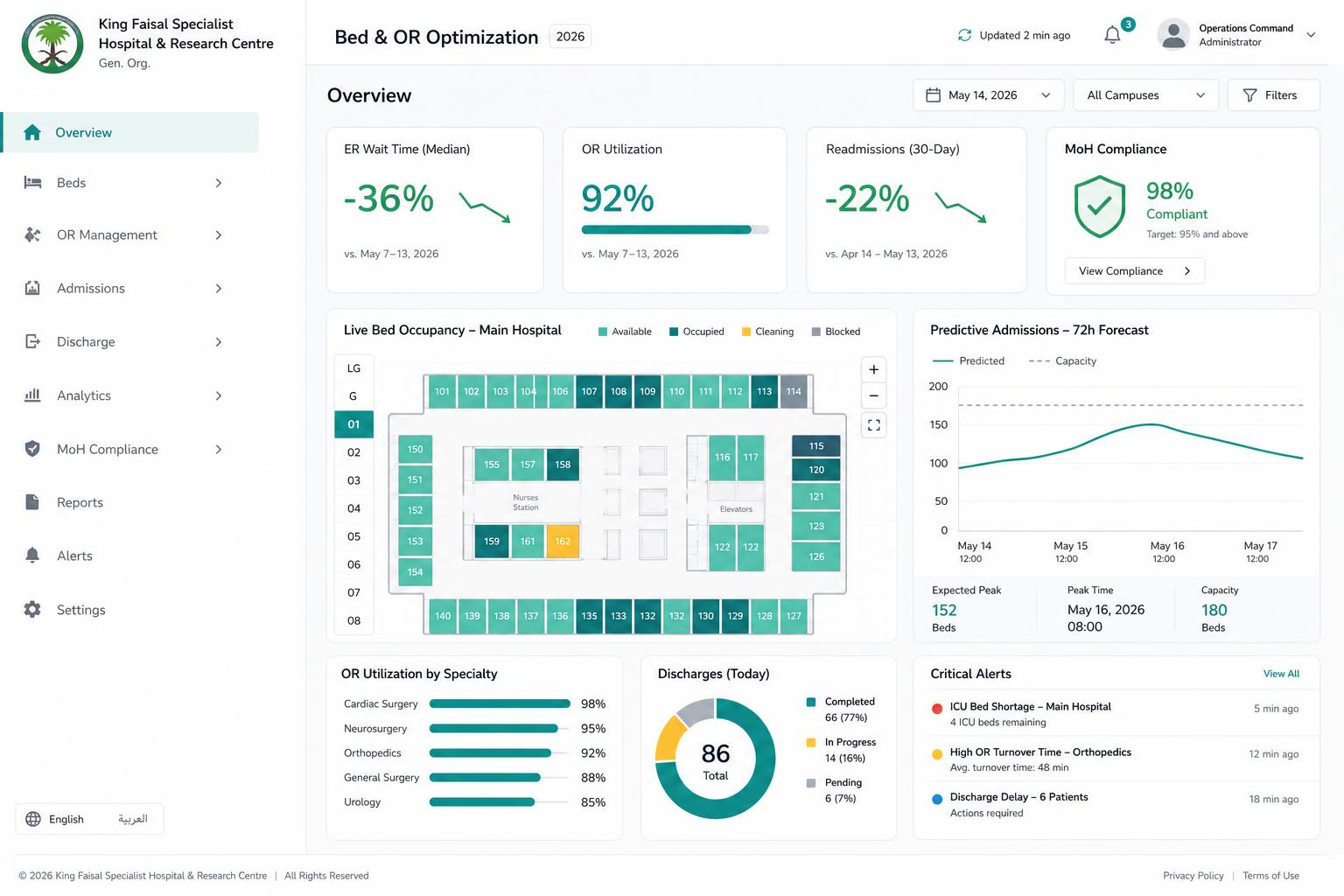Viewport: 1344px width, 896px height.
Task: Click View All in Critical Alerts
Action: click(x=1281, y=674)
